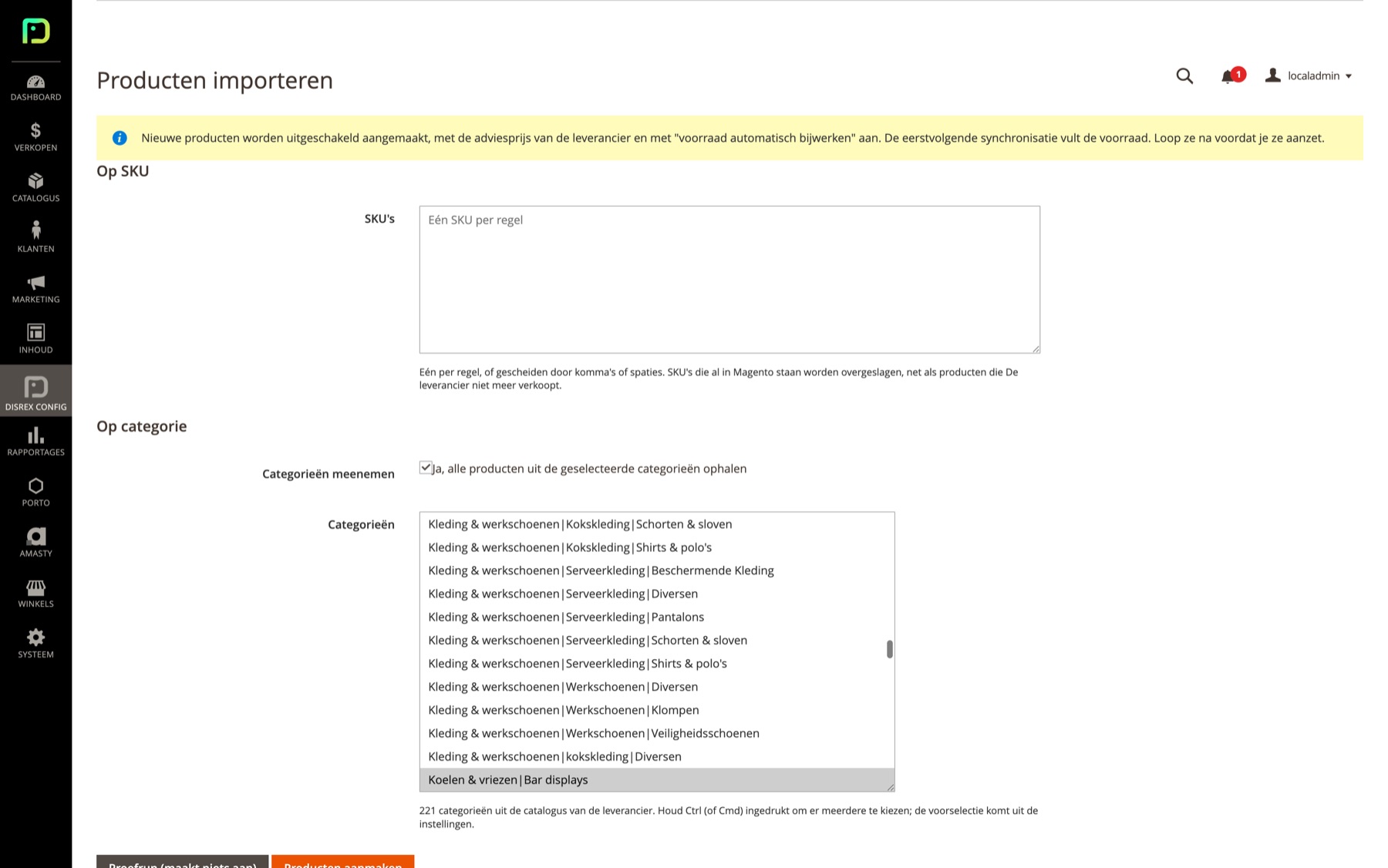
Task: Click the 'Categorieën' list label
Action: point(361,524)
